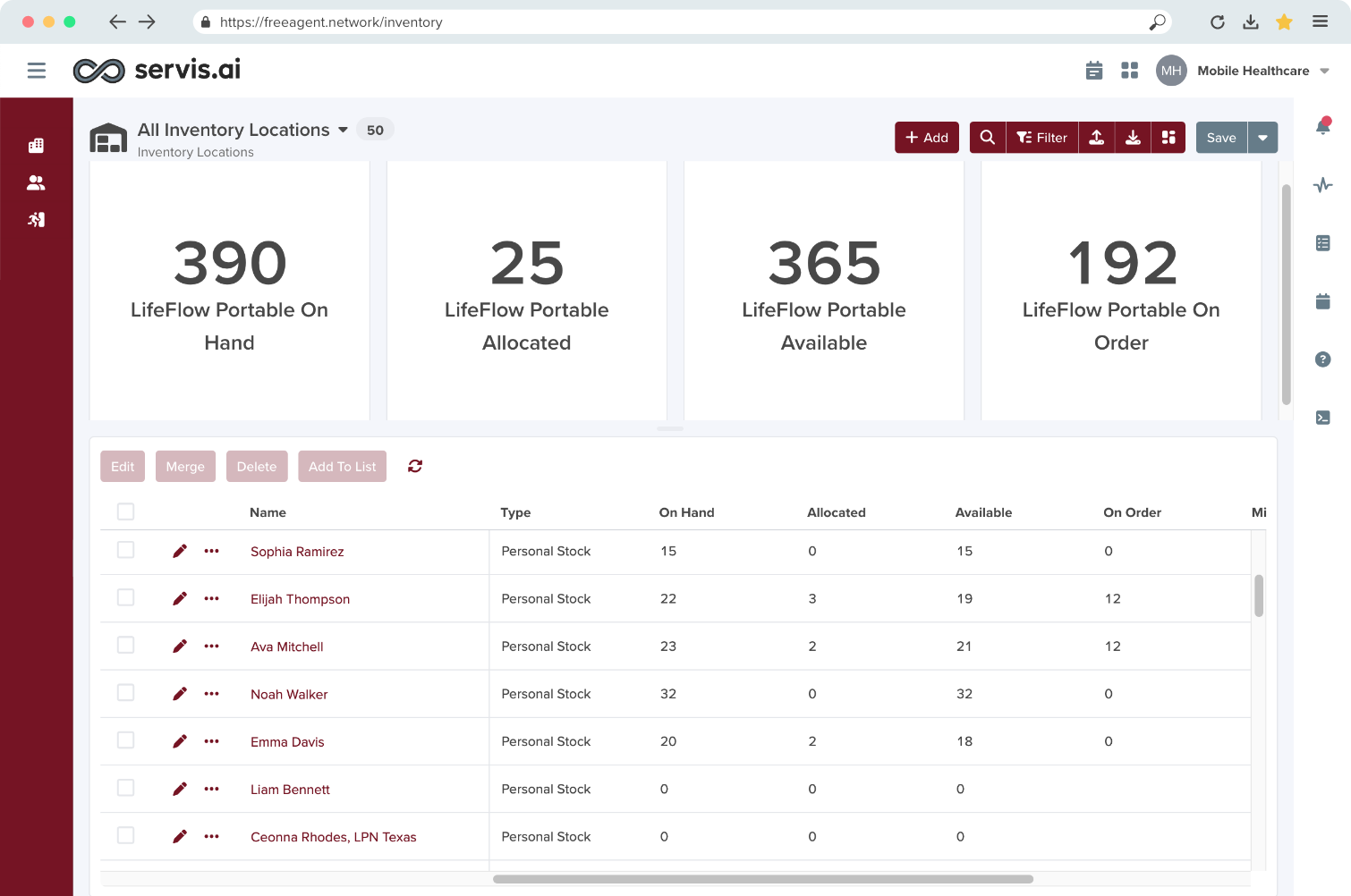The width and height of the screenshot is (1351, 896).
Task: Click the dashboard cards vertical scrollbar
Action: [1287, 294]
